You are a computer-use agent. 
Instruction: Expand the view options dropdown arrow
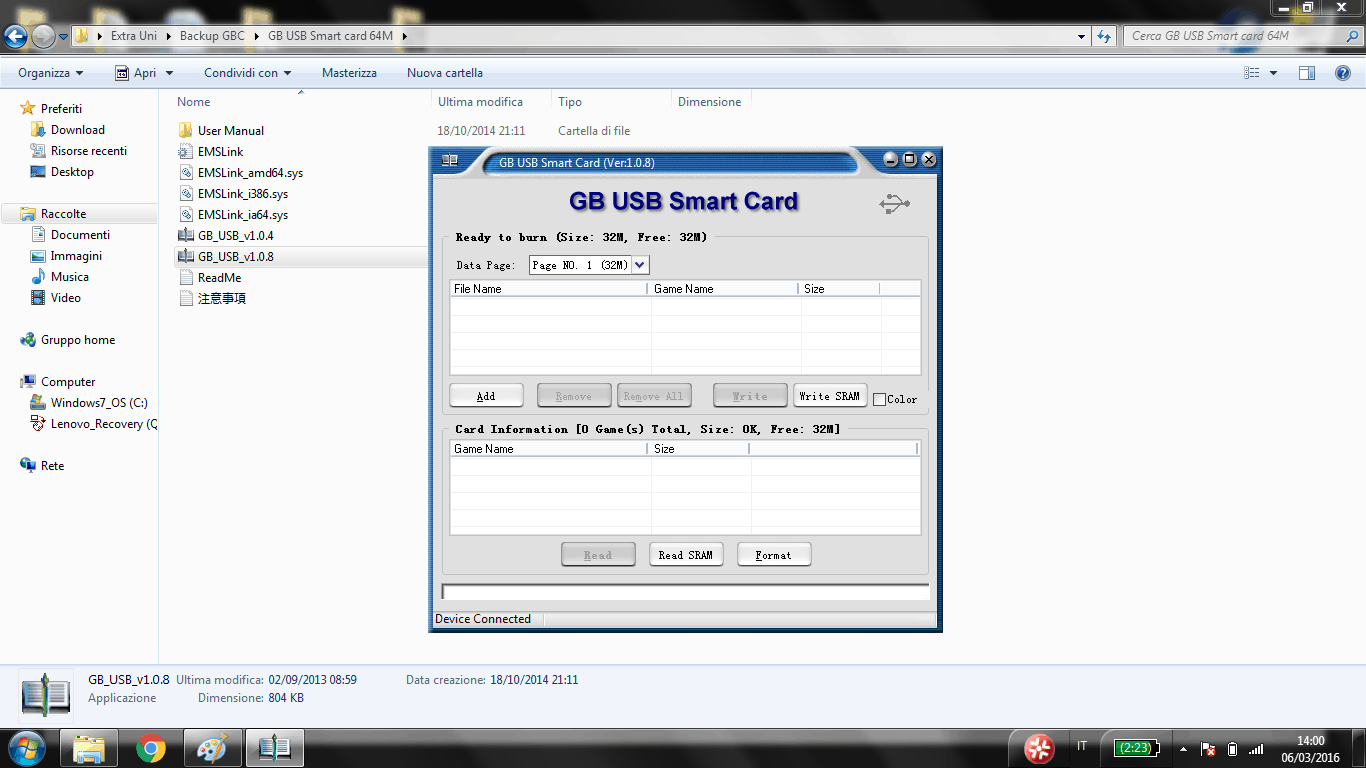pyautogui.click(x=1273, y=73)
